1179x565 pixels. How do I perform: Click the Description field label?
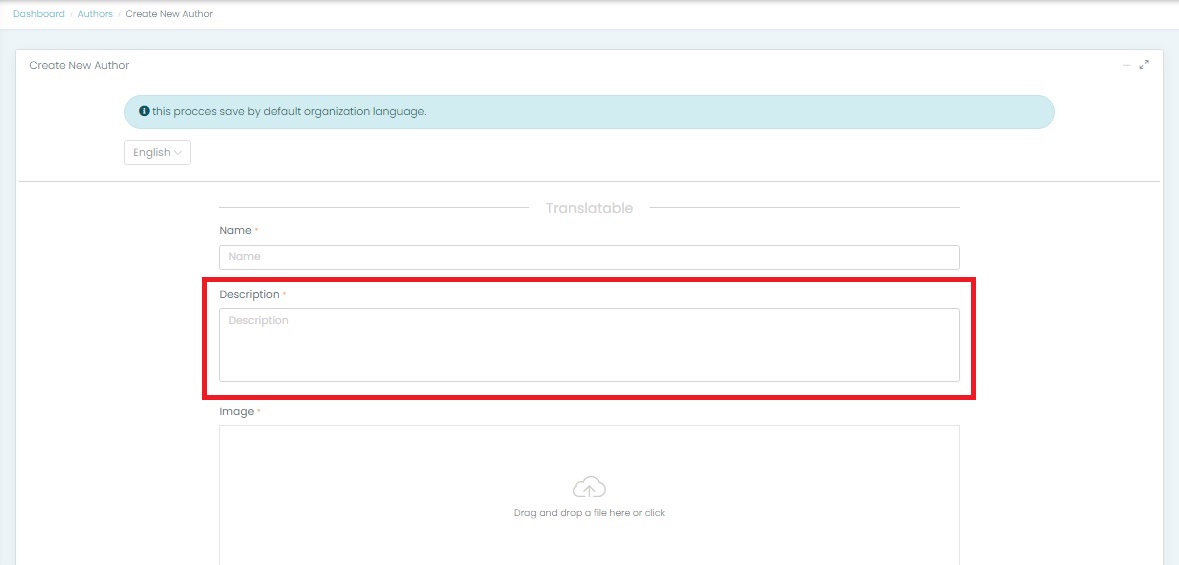(249, 295)
